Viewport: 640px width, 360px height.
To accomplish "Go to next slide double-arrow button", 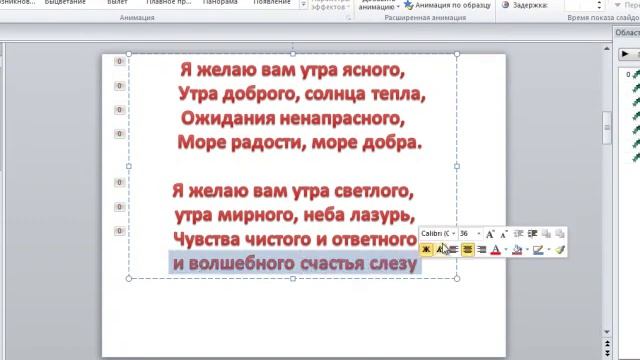I will [x=607, y=352].
